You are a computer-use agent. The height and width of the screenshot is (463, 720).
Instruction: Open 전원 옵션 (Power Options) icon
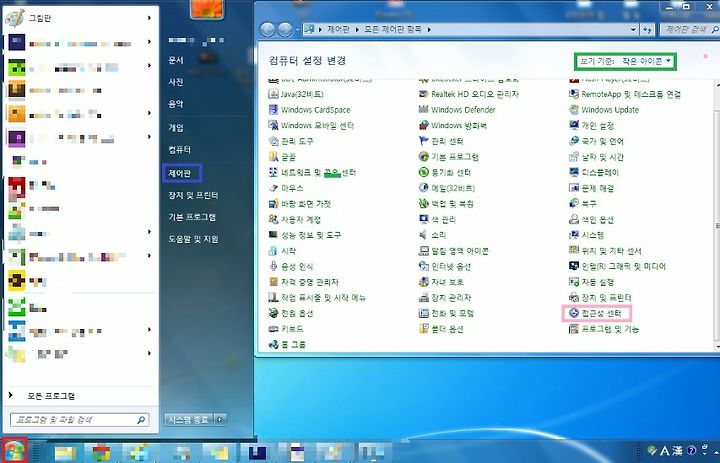(x=273, y=313)
